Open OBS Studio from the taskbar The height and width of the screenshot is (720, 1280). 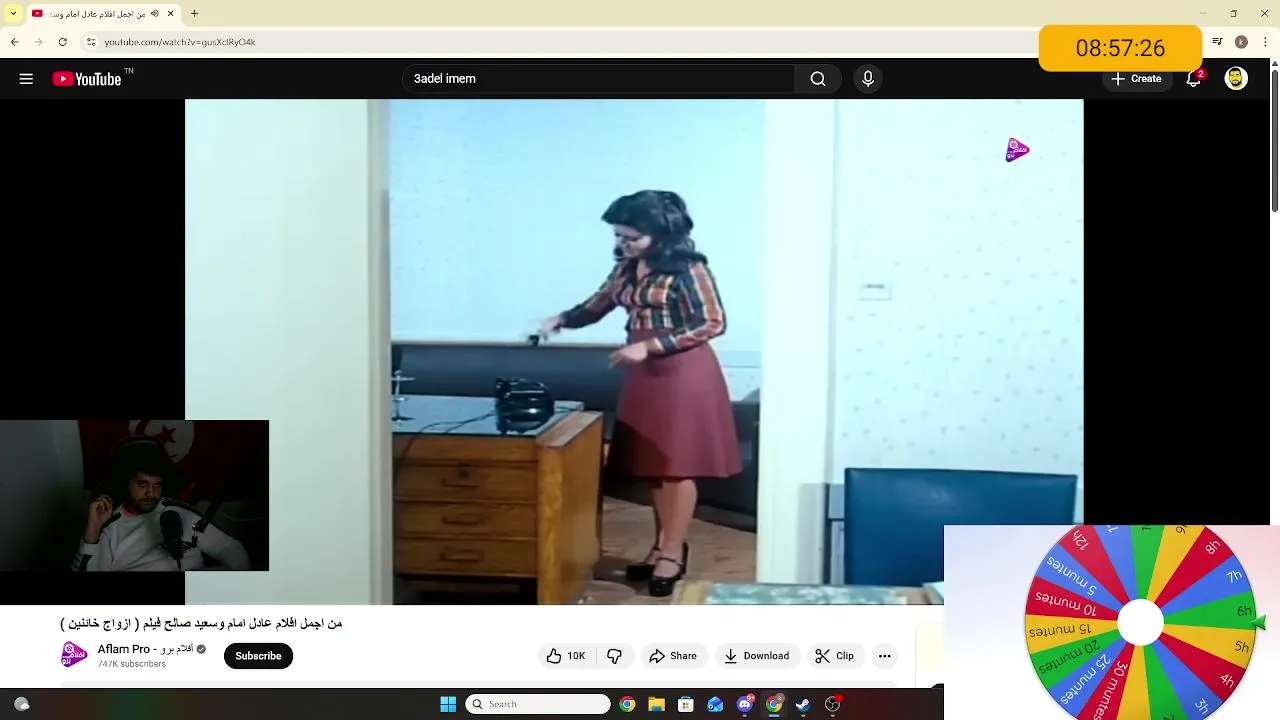[x=833, y=704]
